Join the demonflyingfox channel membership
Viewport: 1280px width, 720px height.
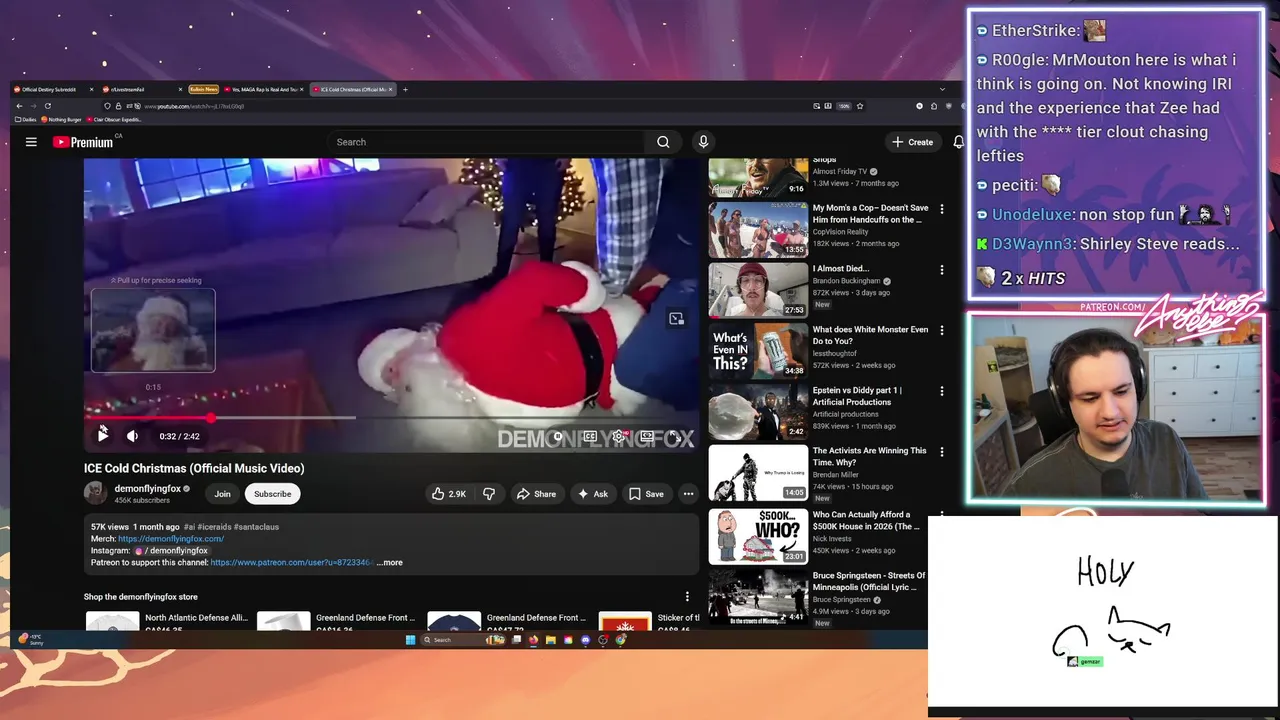222,494
